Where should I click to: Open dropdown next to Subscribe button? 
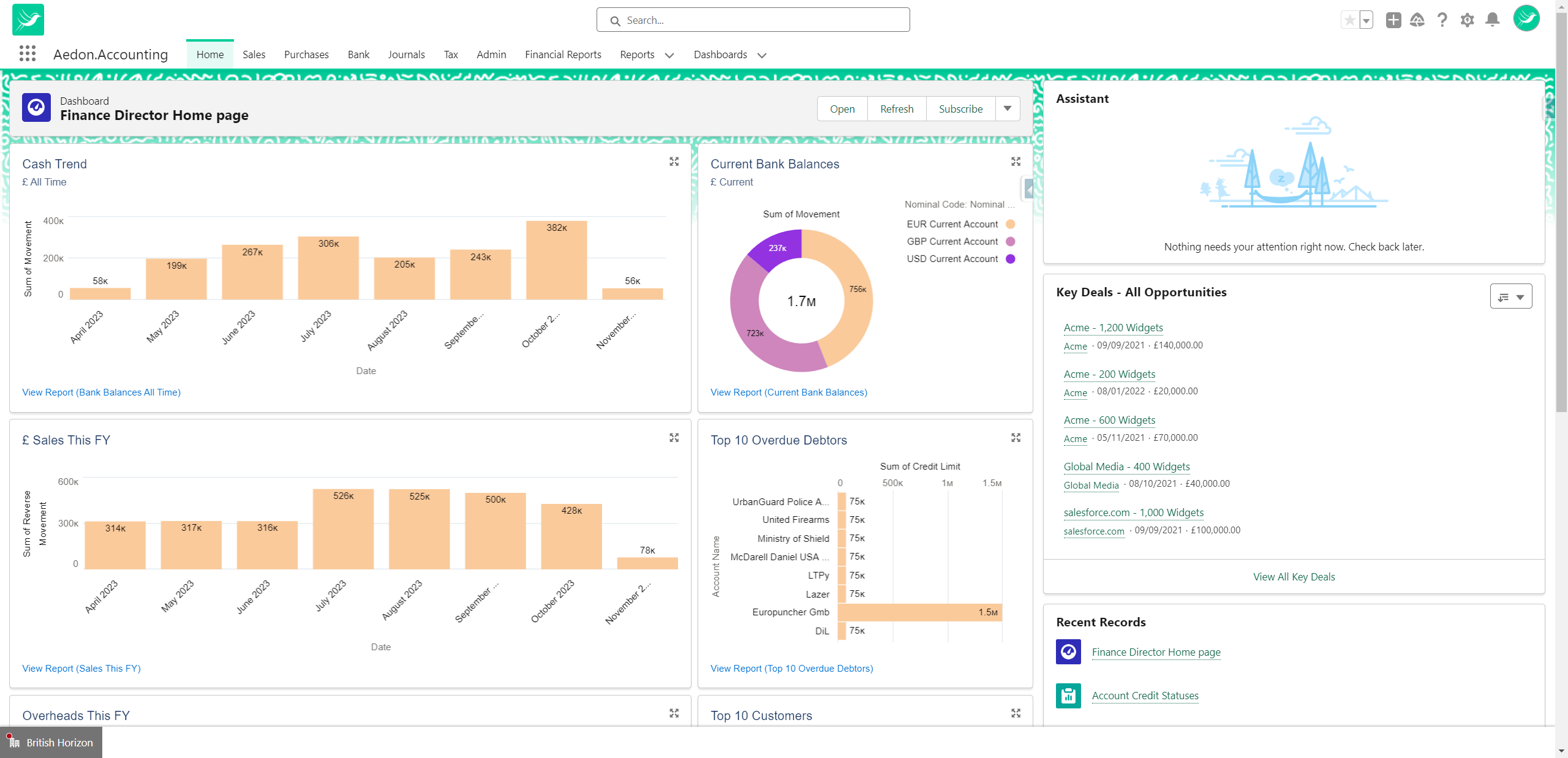point(1008,108)
